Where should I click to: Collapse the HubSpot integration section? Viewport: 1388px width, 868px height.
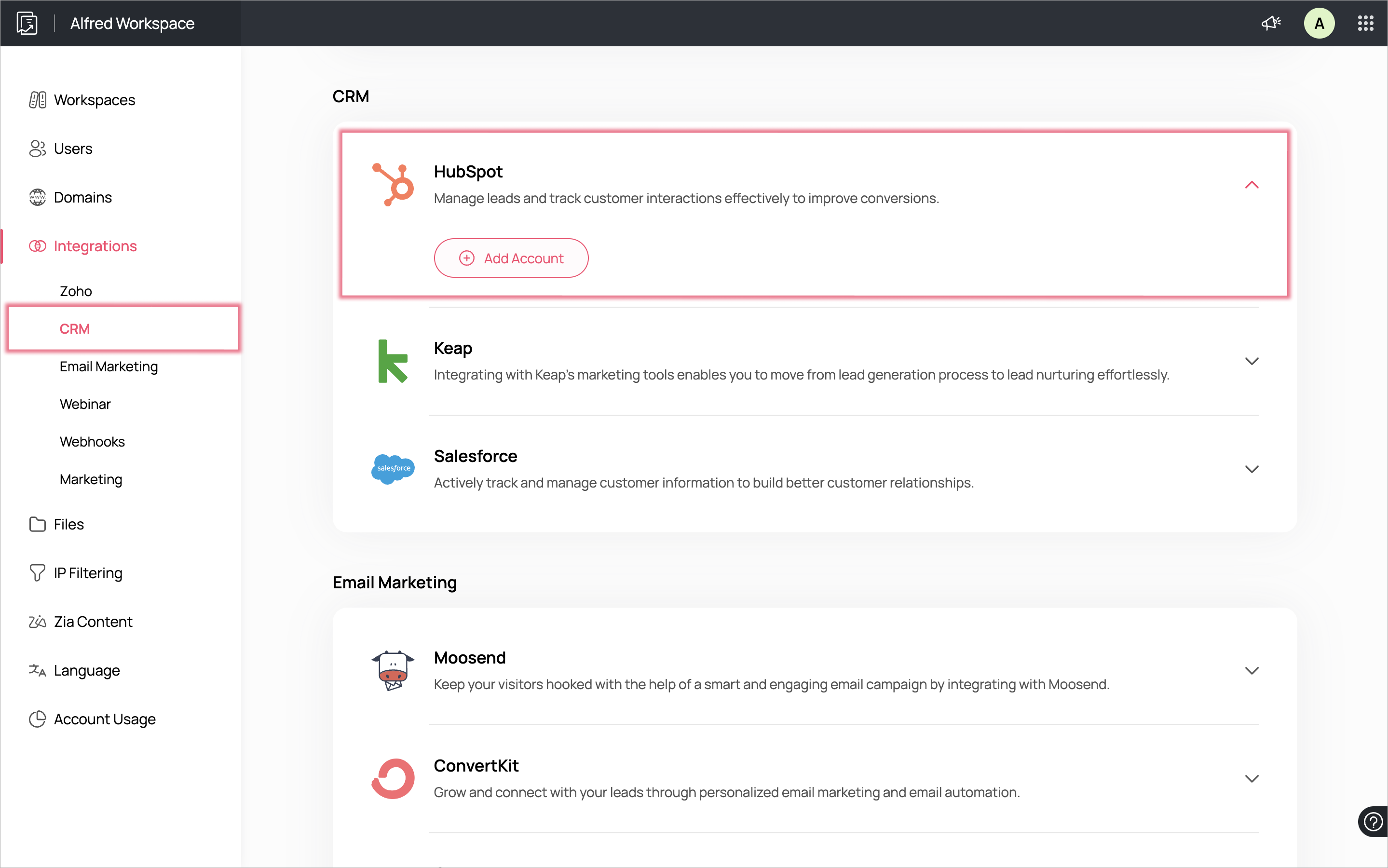1252,185
